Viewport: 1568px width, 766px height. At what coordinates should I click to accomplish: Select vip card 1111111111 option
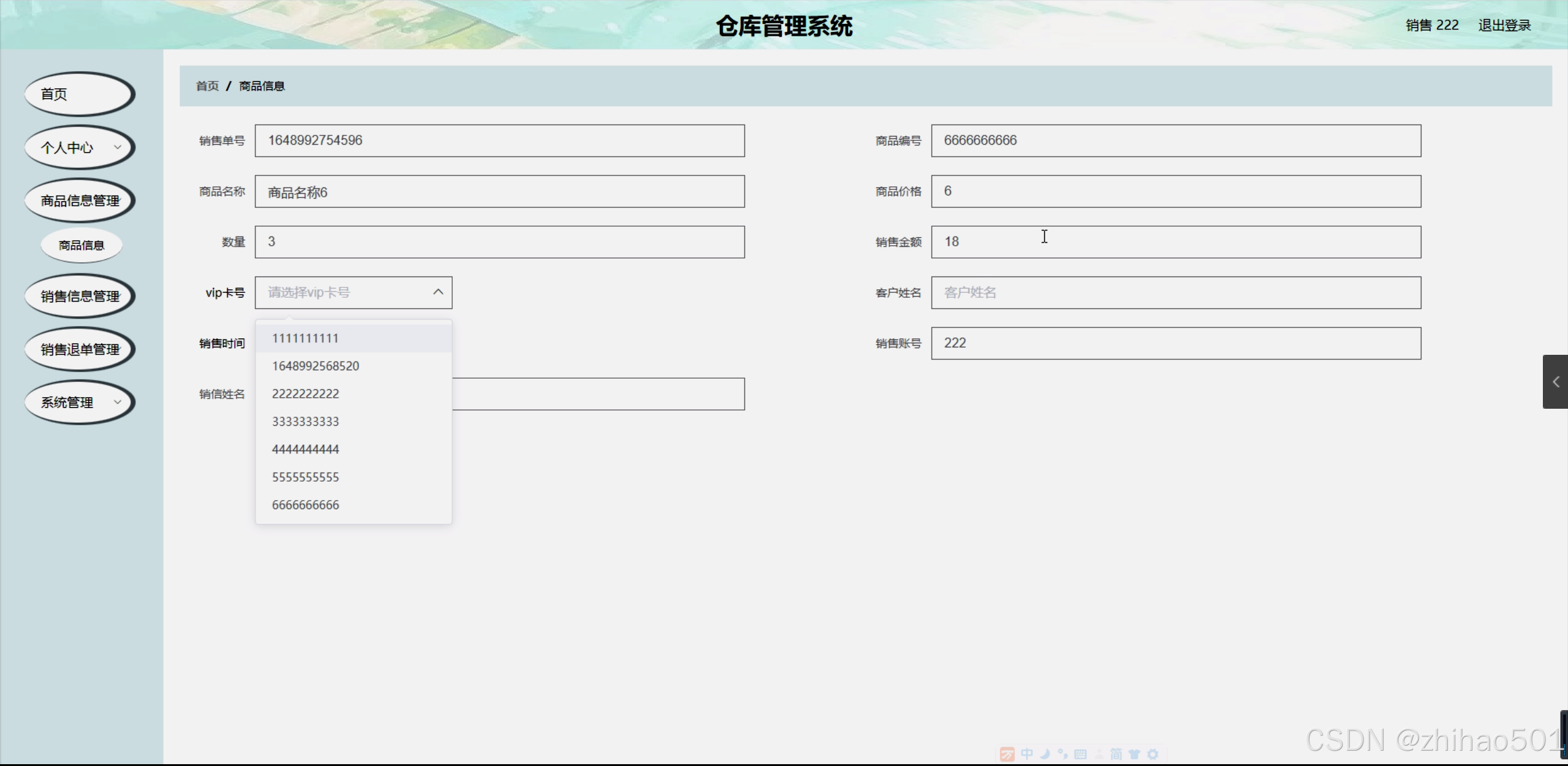coord(305,338)
